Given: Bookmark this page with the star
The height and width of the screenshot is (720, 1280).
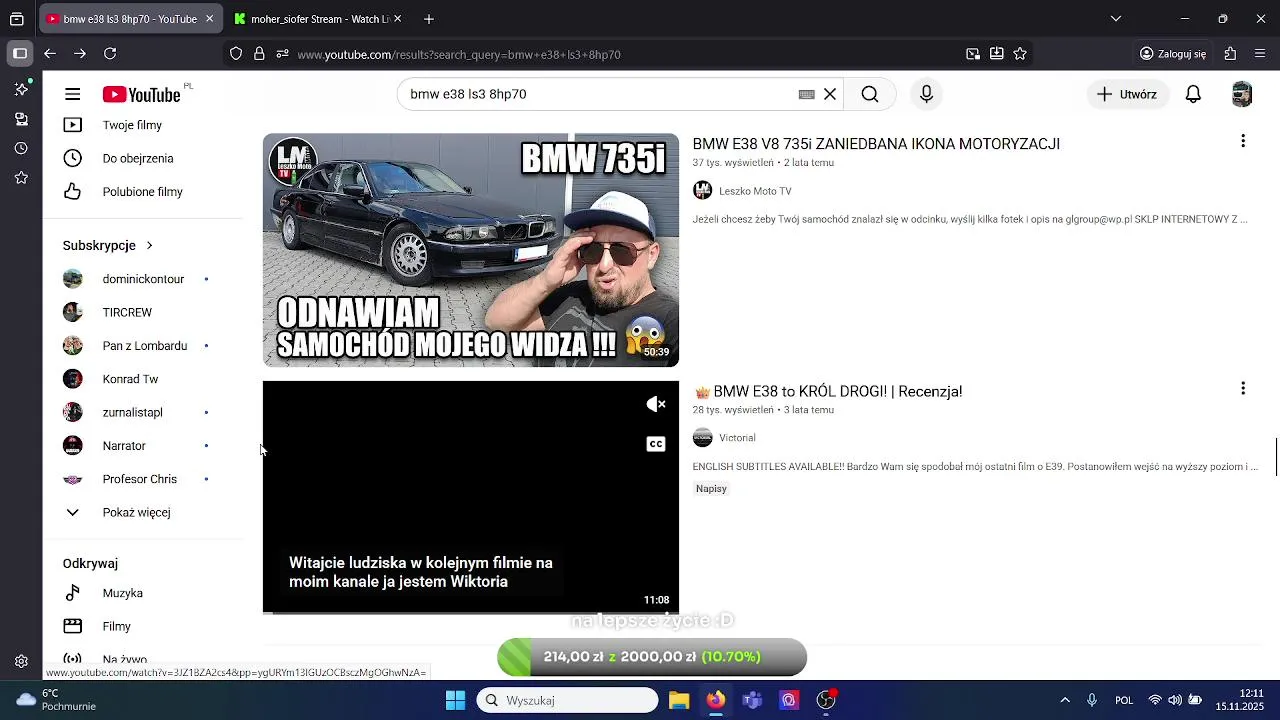Looking at the screenshot, I should (x=1020, y=54).
